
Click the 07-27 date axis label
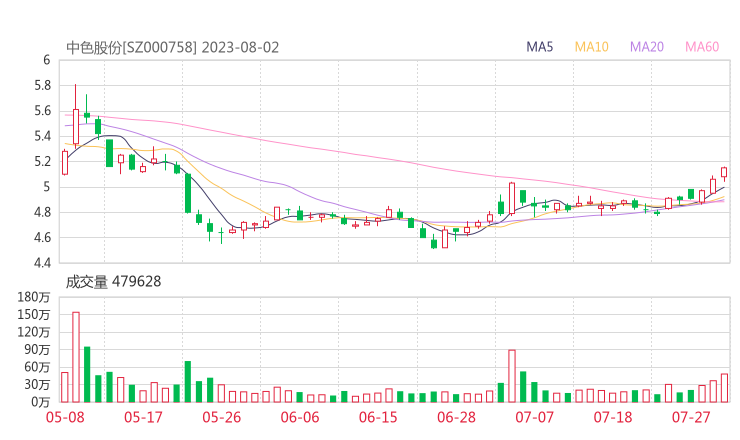pos(691,417)
